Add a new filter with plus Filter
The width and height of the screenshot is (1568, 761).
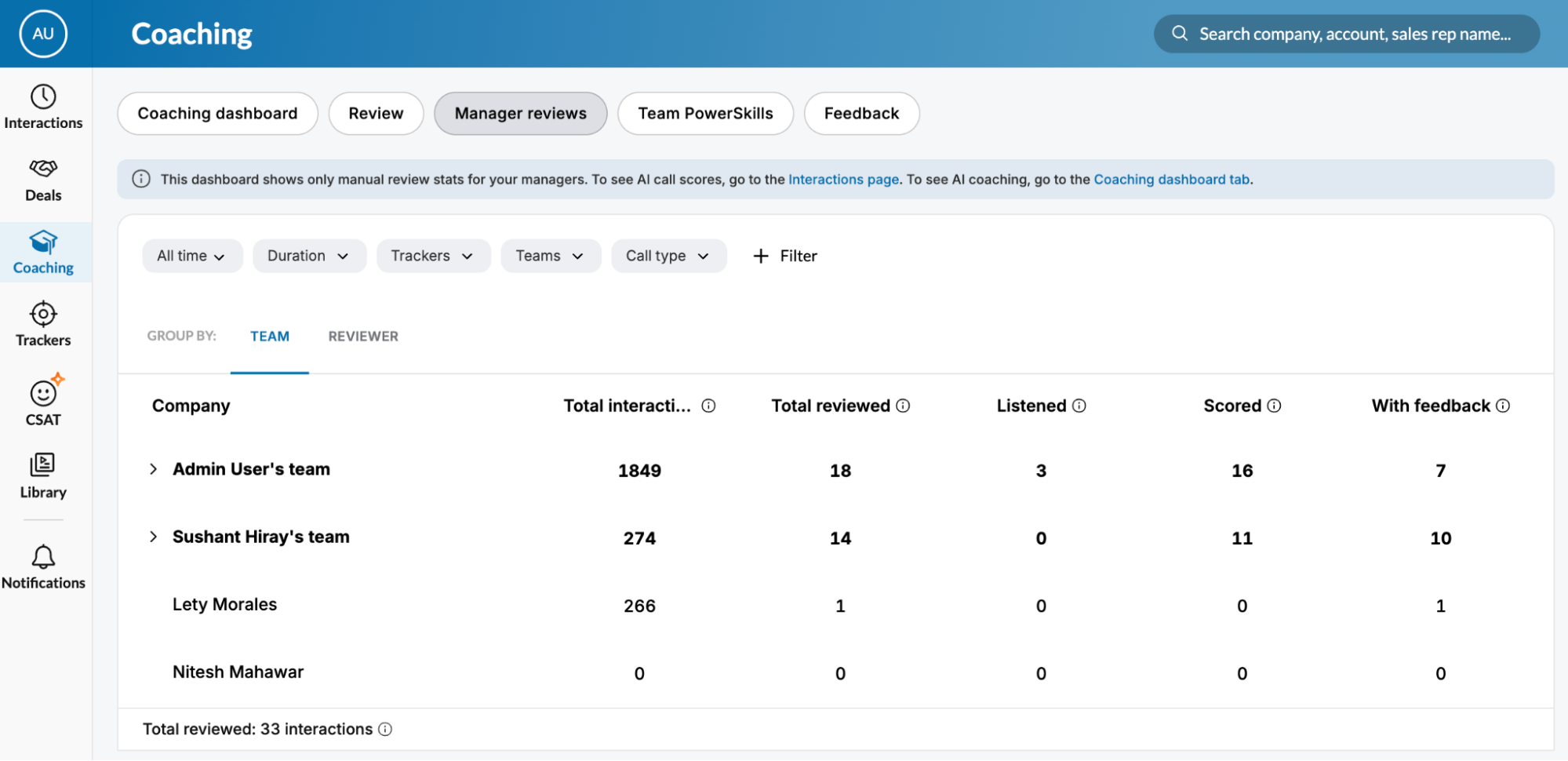tap(784, 256)
